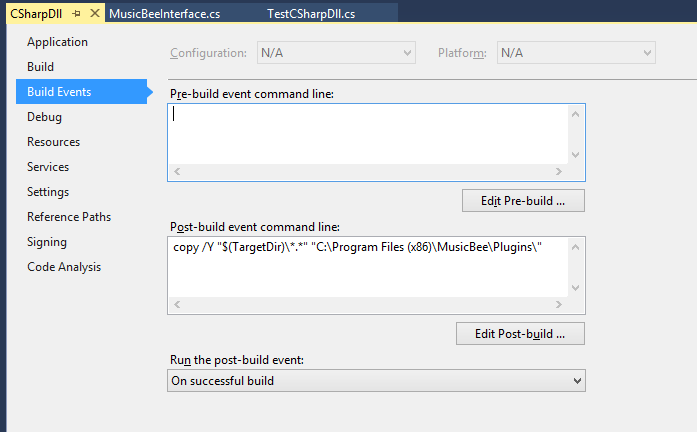697x432 pixels.
Task: Open the Configuration dropdown
Action: (x=335, y=53)
